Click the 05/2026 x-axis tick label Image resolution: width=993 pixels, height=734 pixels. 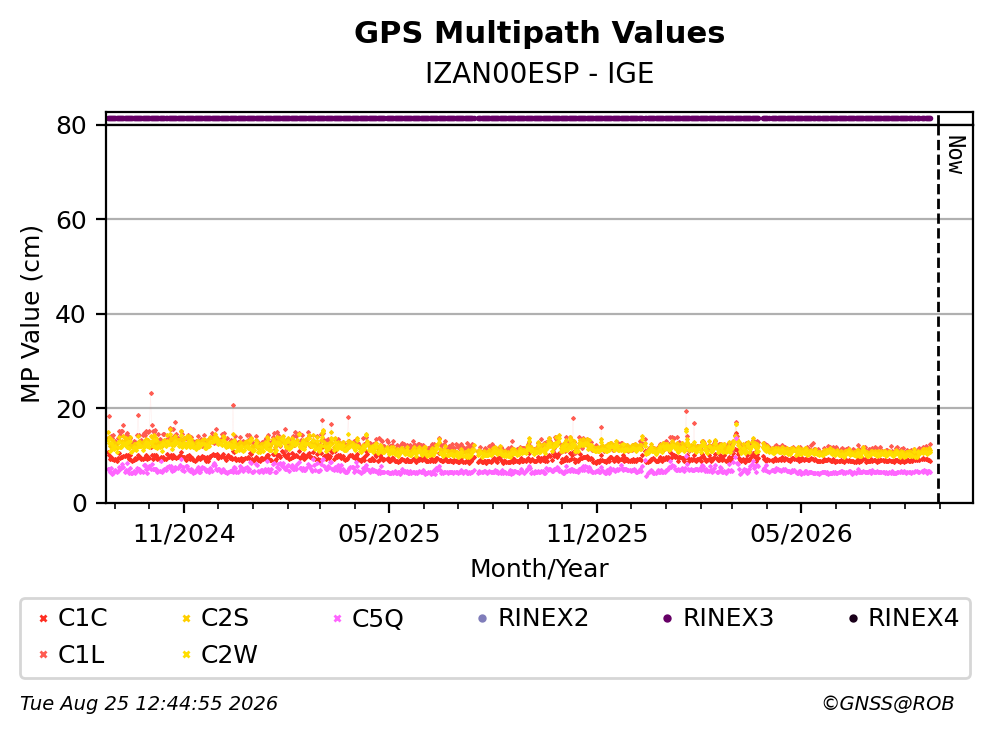click(x=801, y=535)
